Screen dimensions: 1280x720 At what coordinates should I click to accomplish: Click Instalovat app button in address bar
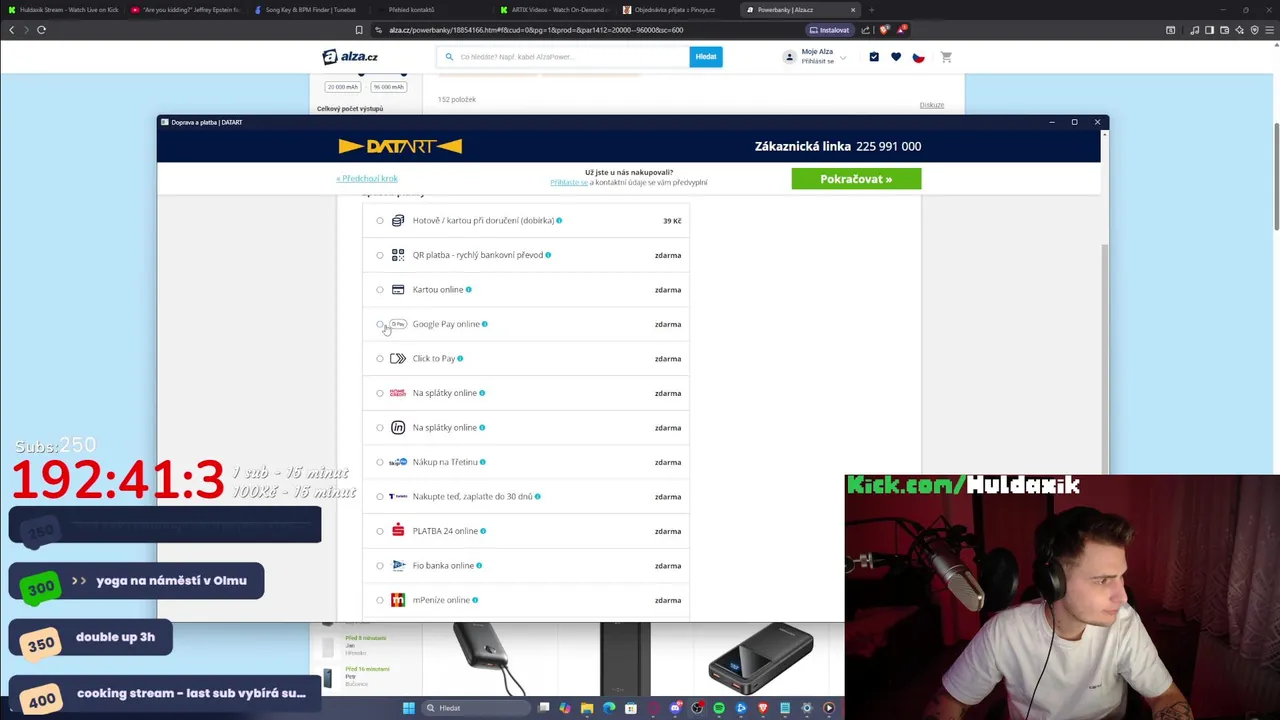click(x=829, y=30)
